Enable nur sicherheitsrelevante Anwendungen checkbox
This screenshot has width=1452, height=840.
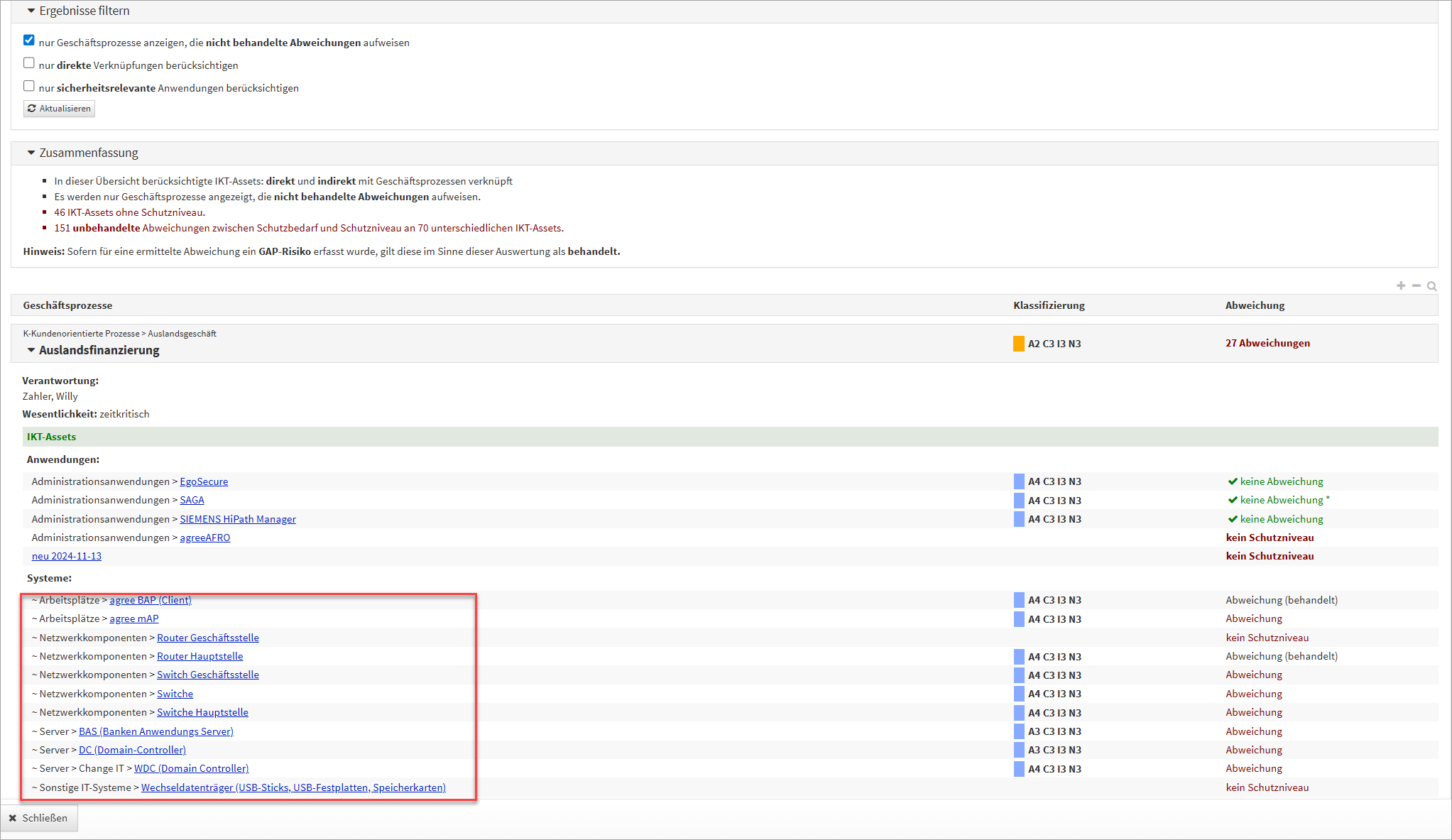29,86
